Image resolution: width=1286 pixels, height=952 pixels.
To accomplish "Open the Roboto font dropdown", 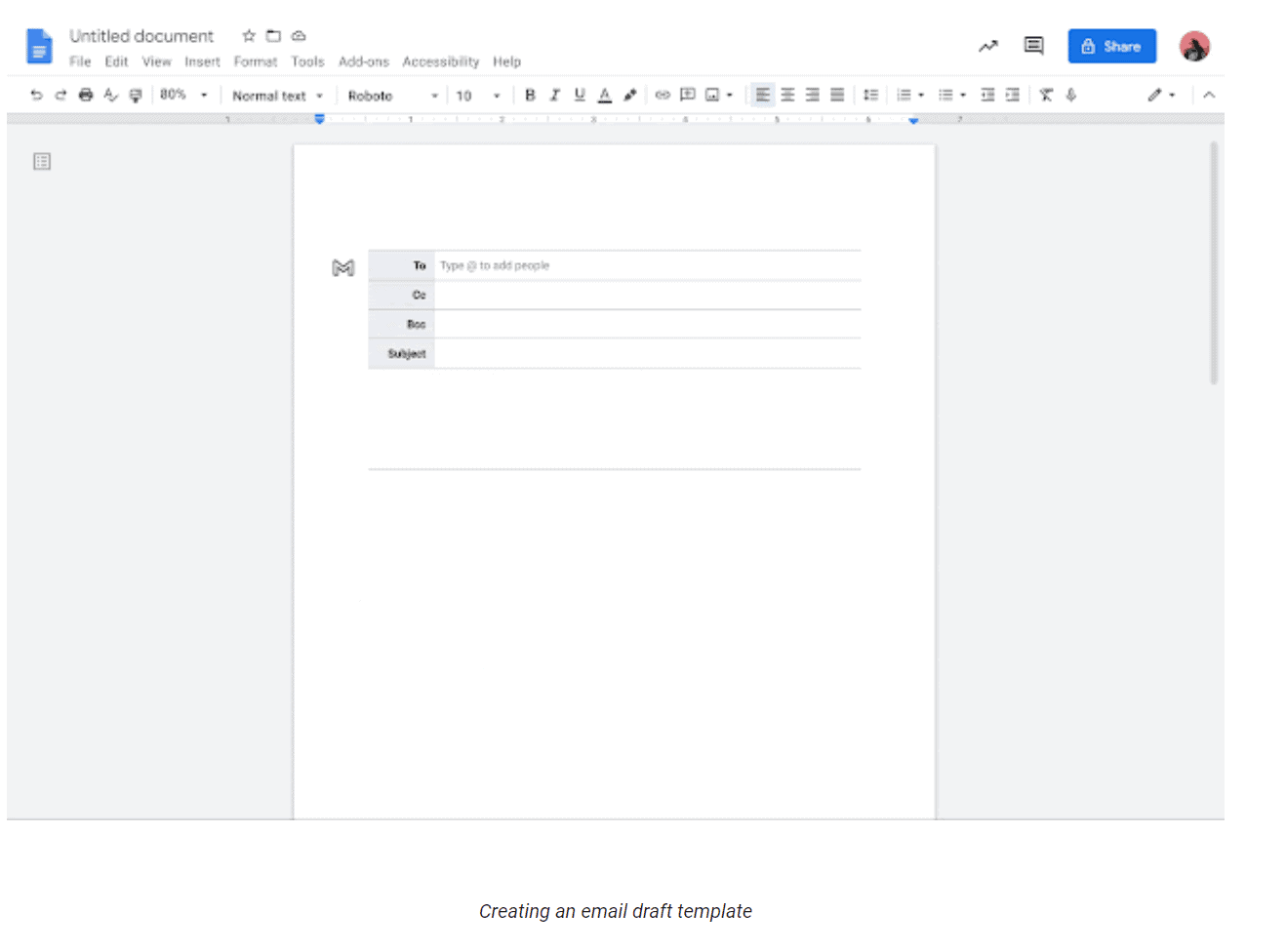I will click(x=393, y=96).
